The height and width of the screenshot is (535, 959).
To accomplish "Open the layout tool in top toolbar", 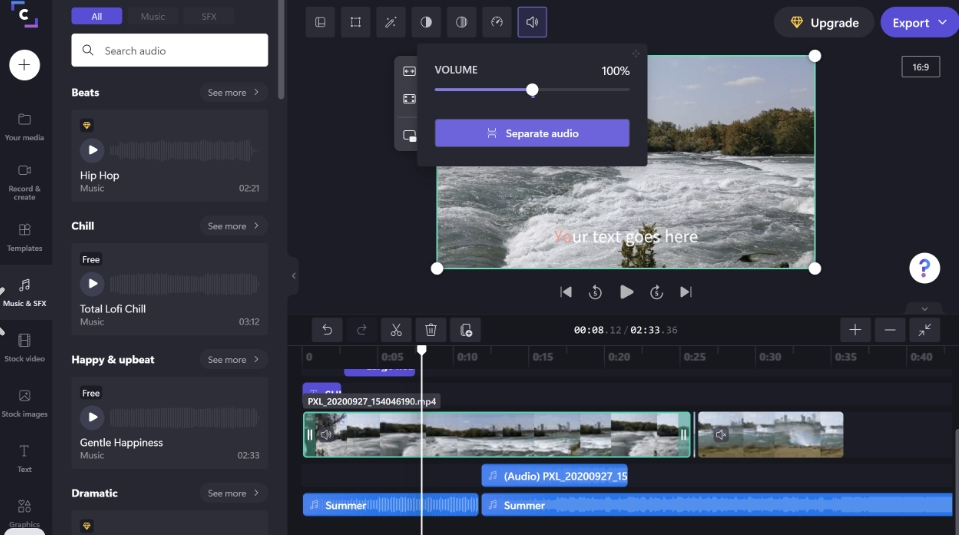I will [x=320, y=23].
